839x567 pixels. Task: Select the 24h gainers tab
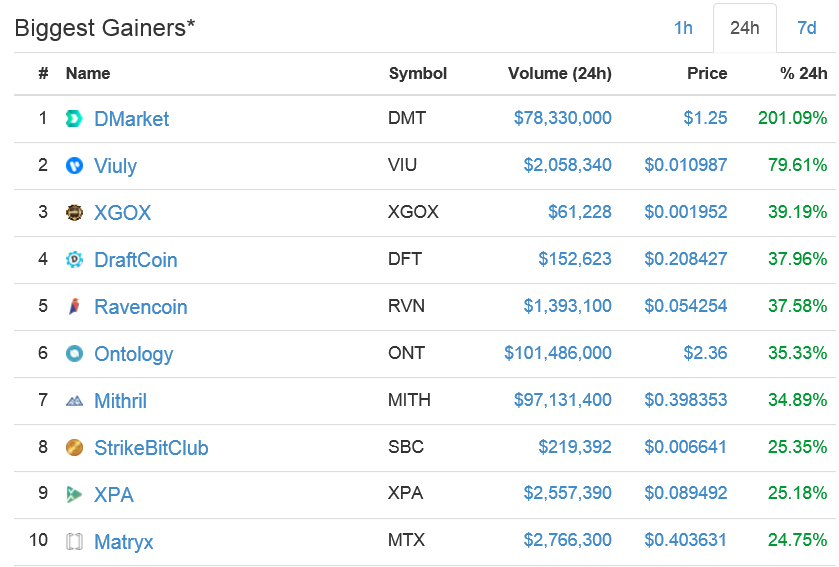click(x=744, y=28)
